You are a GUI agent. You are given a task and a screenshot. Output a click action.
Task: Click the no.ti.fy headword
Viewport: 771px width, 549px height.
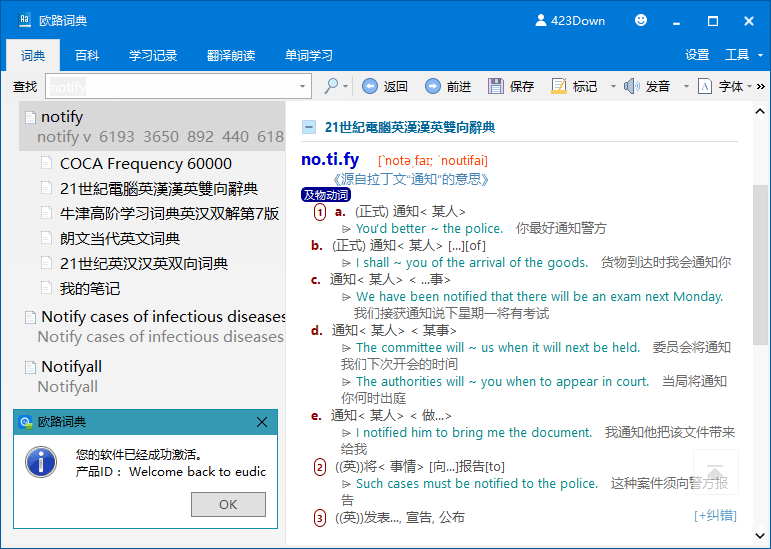point(330,159)
